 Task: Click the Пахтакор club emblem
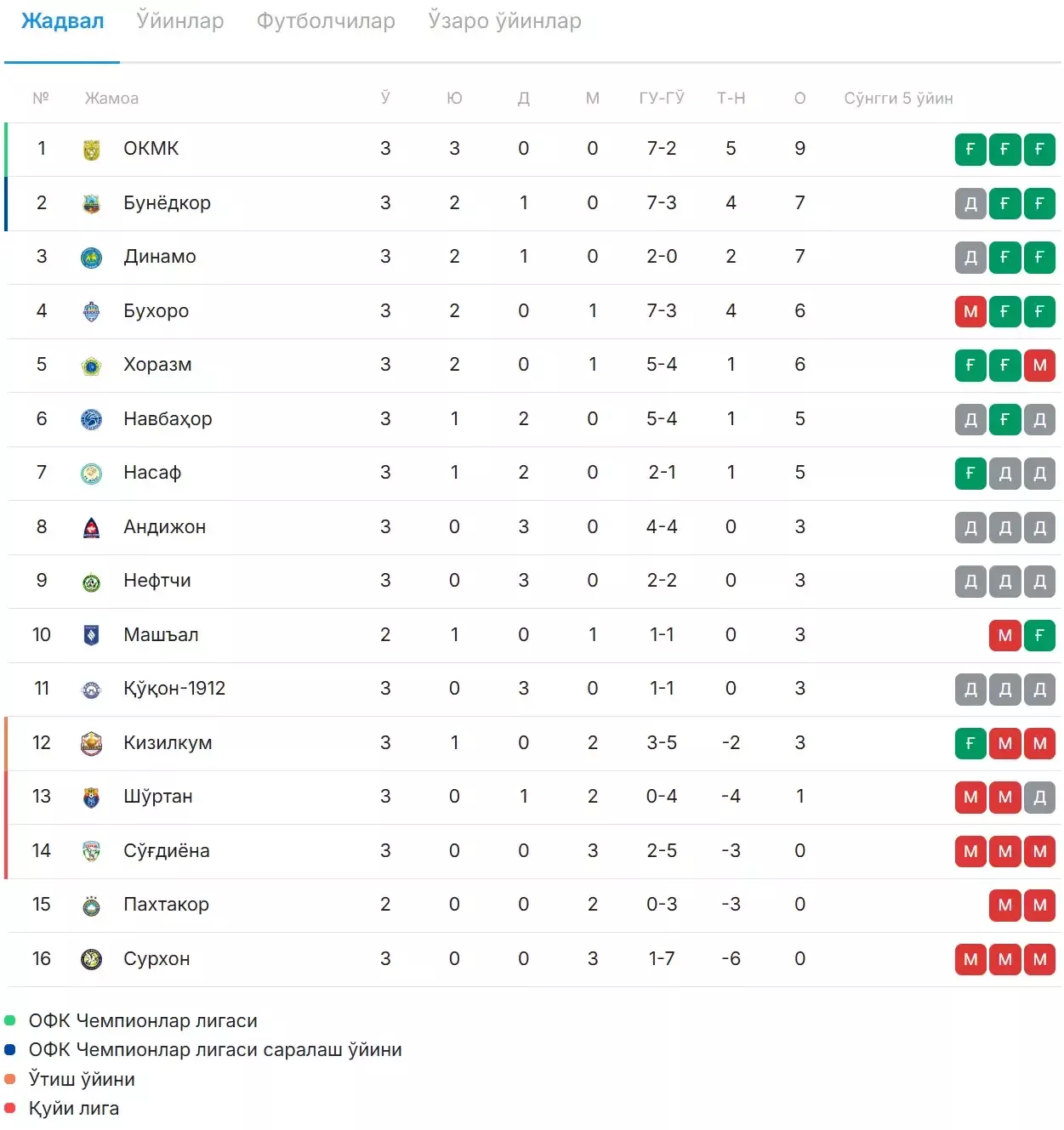click(91, 906)
